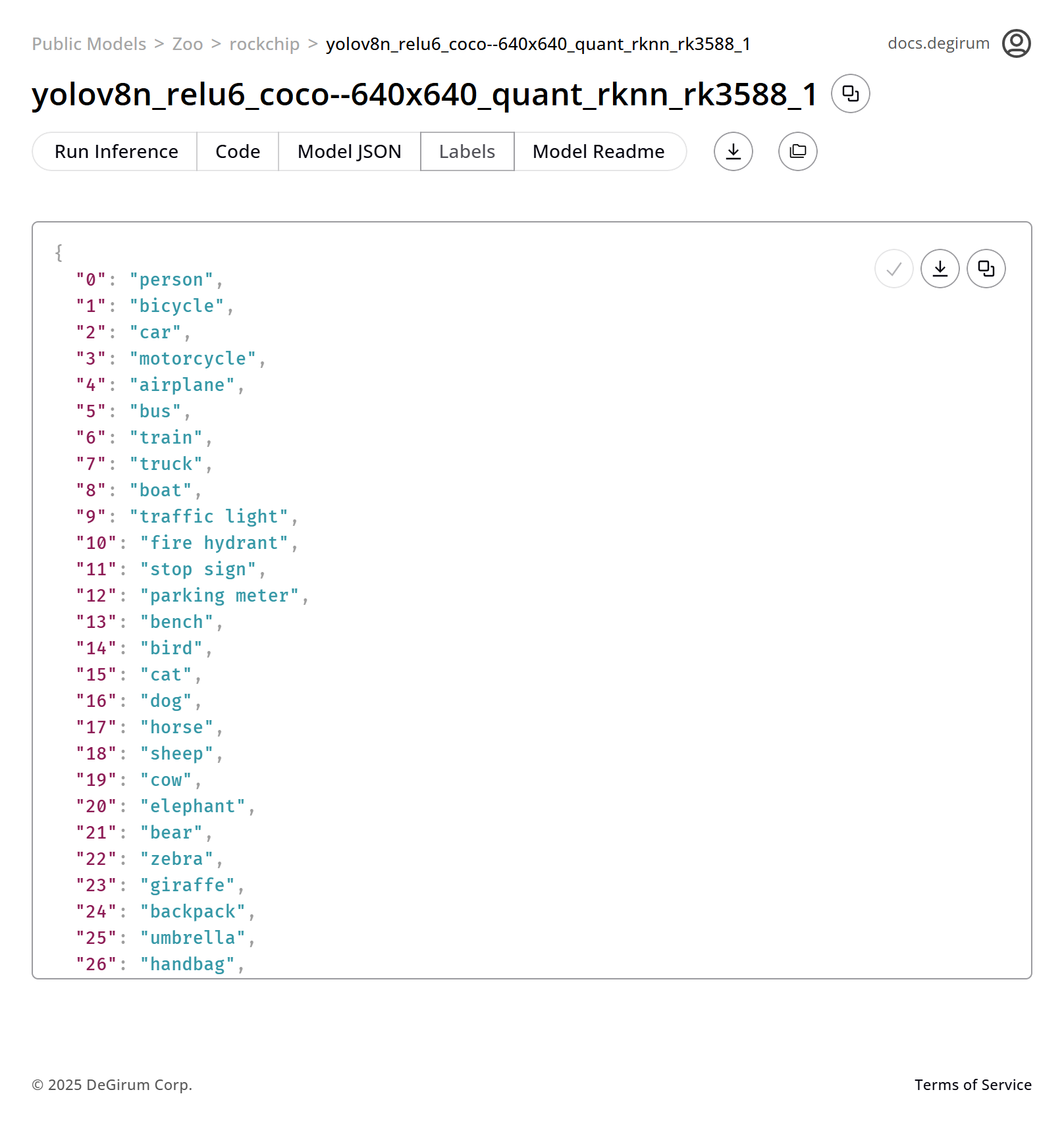Select the Labels tab

(467, 151)
